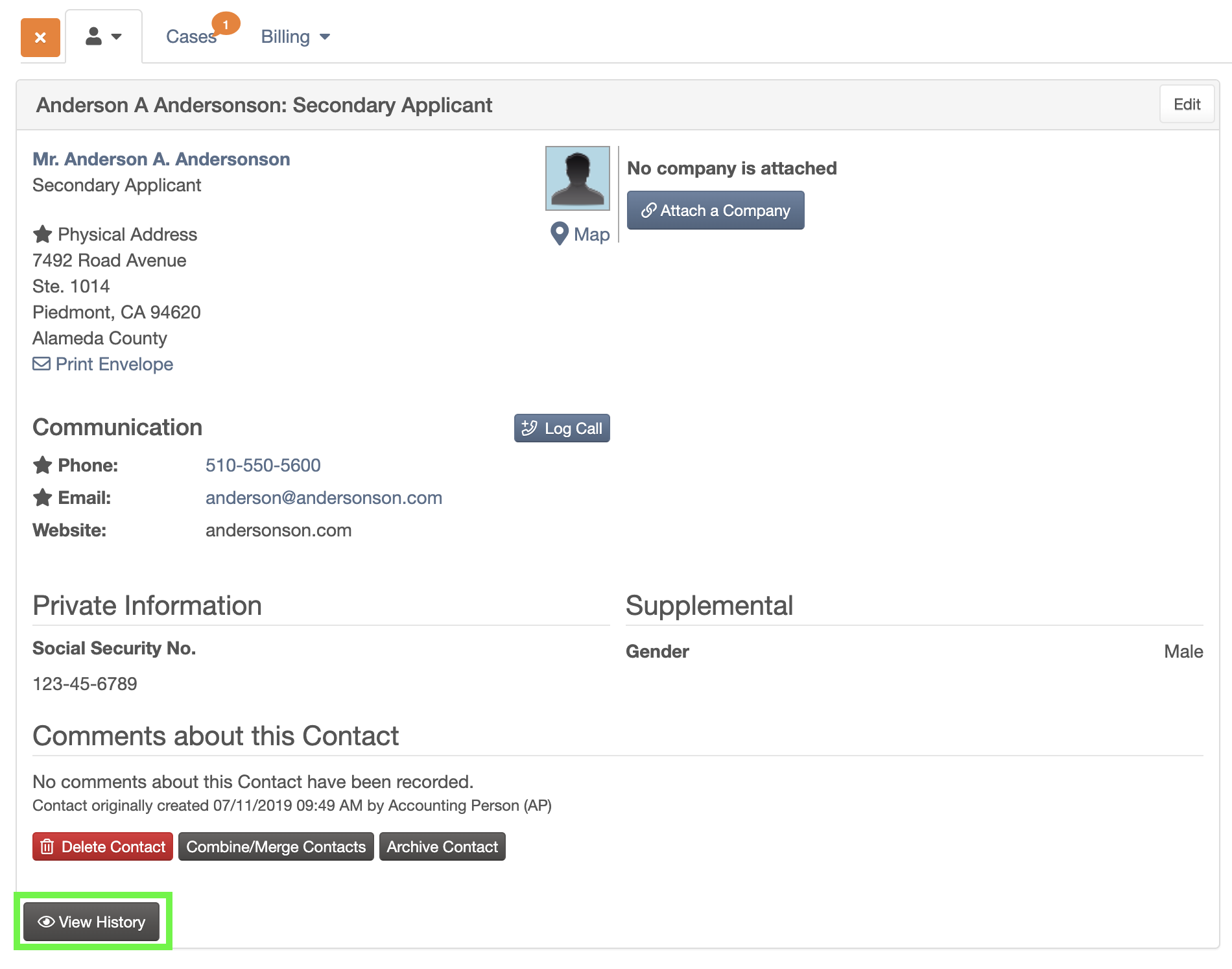Click the orange close X button

coord(40,38)
